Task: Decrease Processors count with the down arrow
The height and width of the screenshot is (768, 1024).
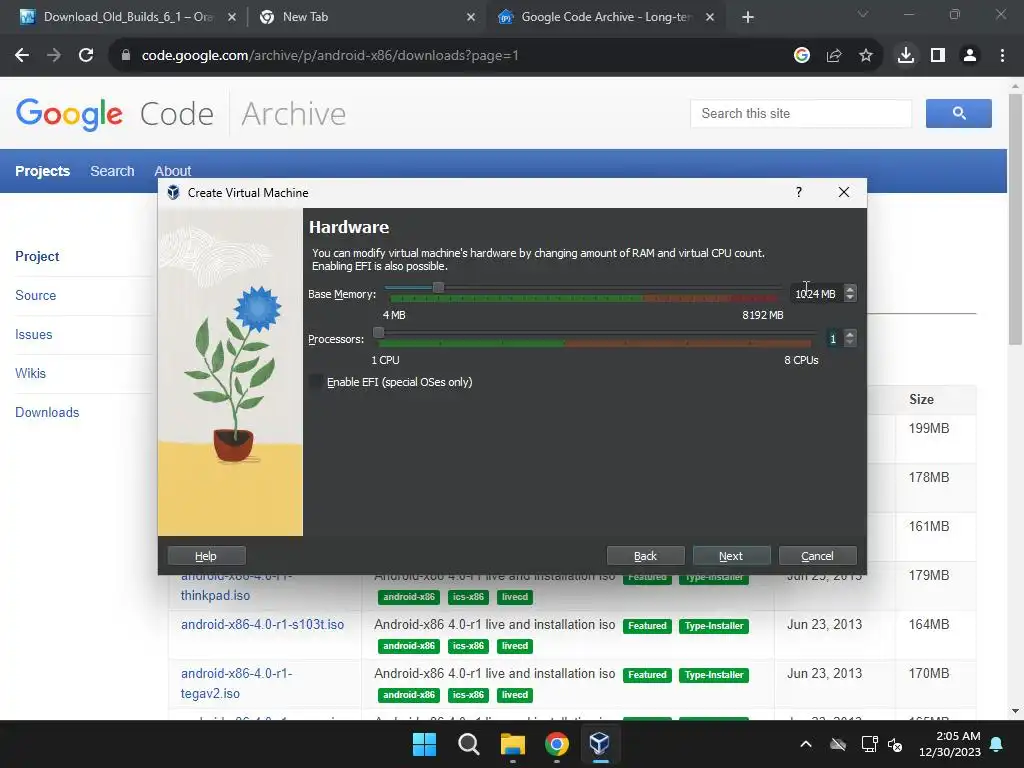Action: tap(850, 343)
